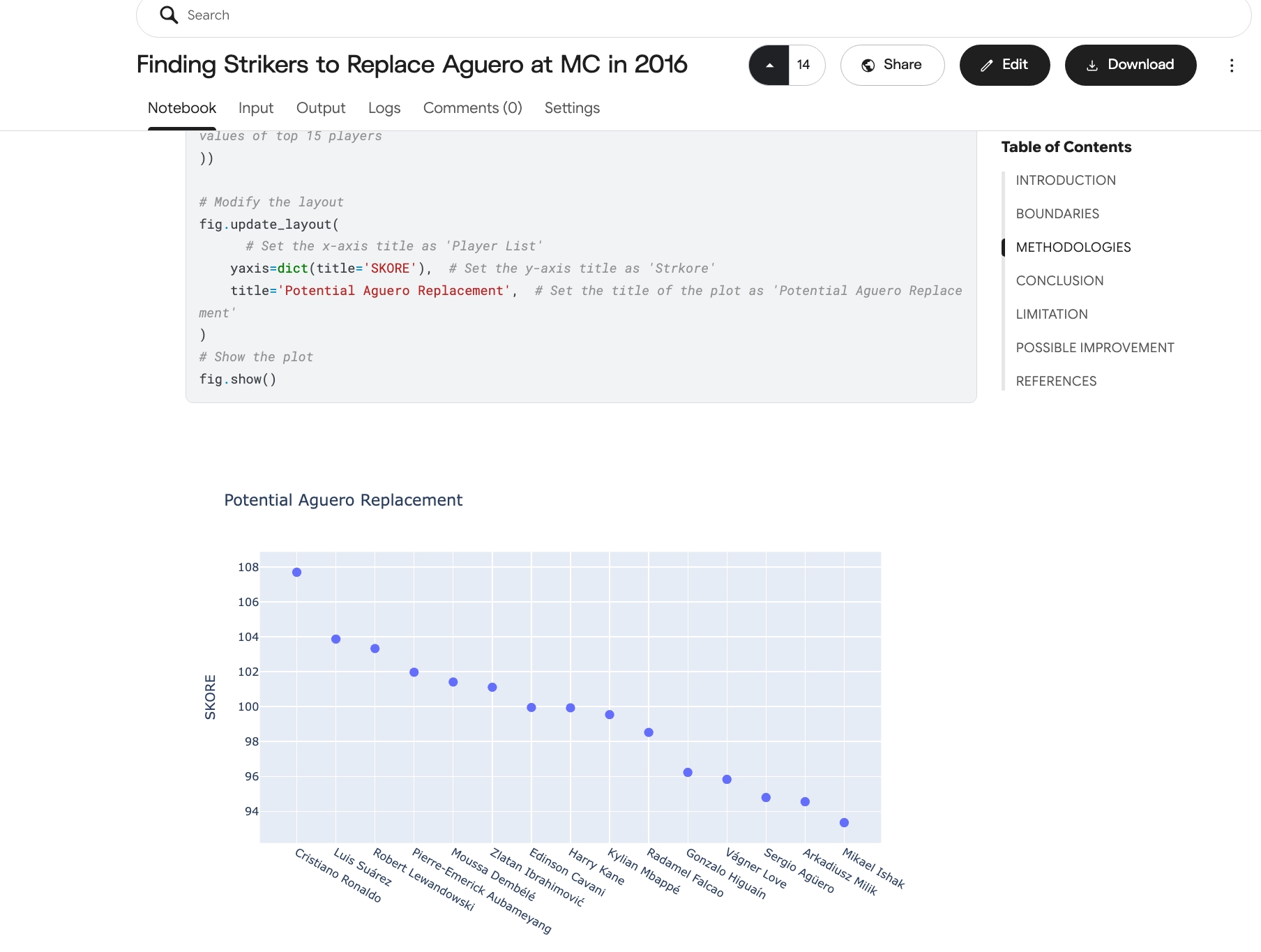1261x952 pixels.
Task: Click the notebook title heading
Action: (x=411, y=64)
